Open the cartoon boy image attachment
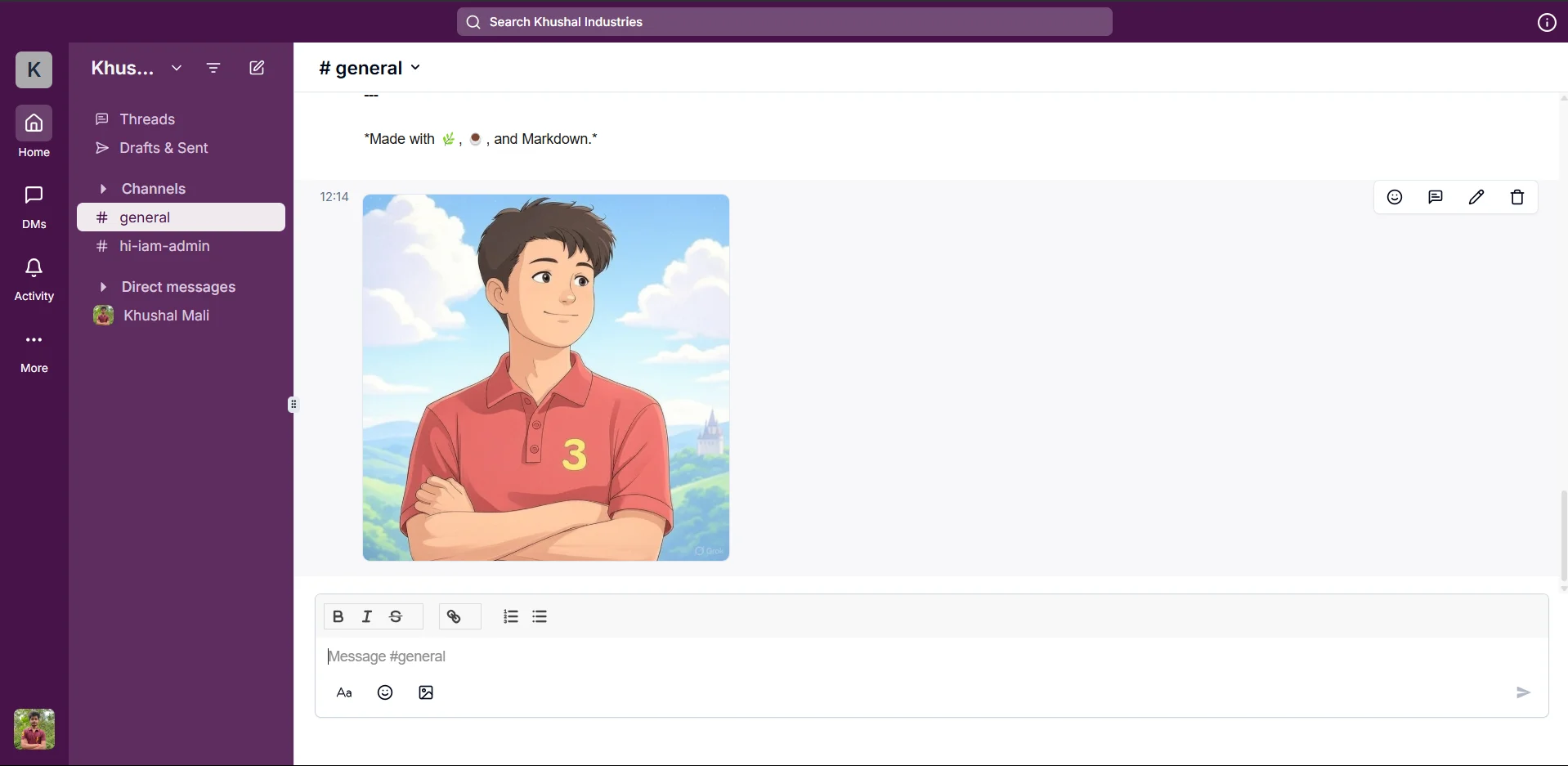This screenshot has height=766, width=1568. coord(546,378)
